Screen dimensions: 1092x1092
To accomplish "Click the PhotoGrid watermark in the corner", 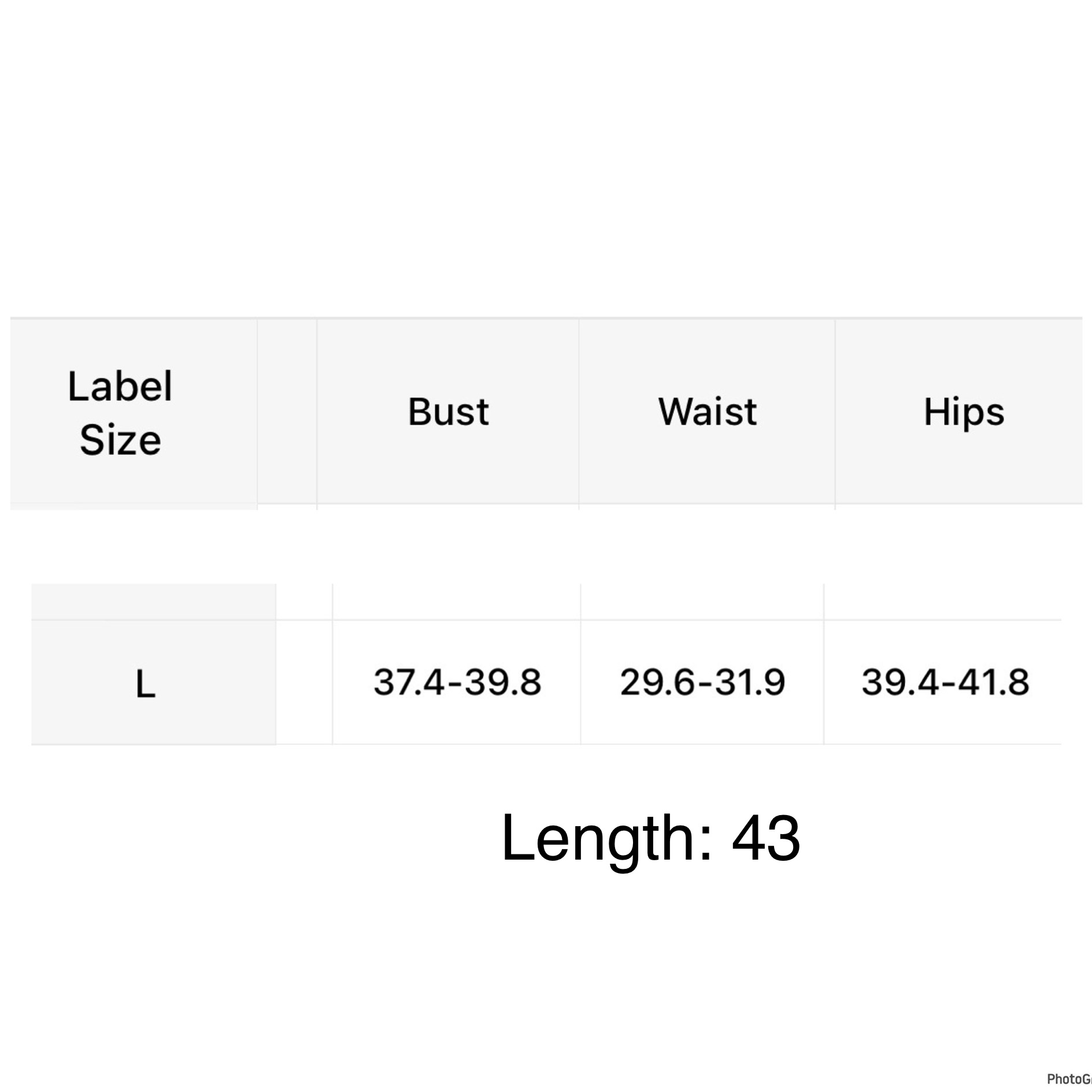I will tap(1069, 1079).
